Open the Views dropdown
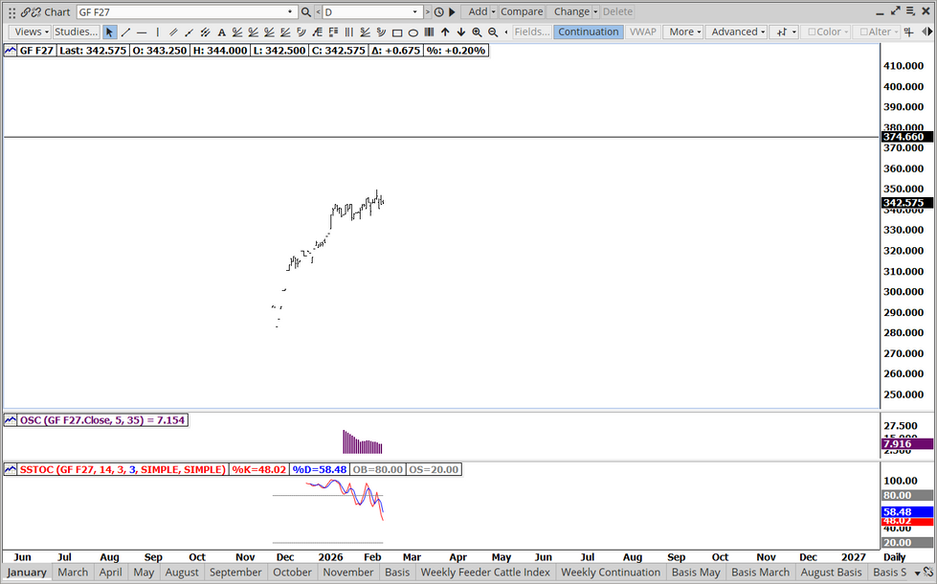The width and height of the screenshot is (937, 584). 30,32
